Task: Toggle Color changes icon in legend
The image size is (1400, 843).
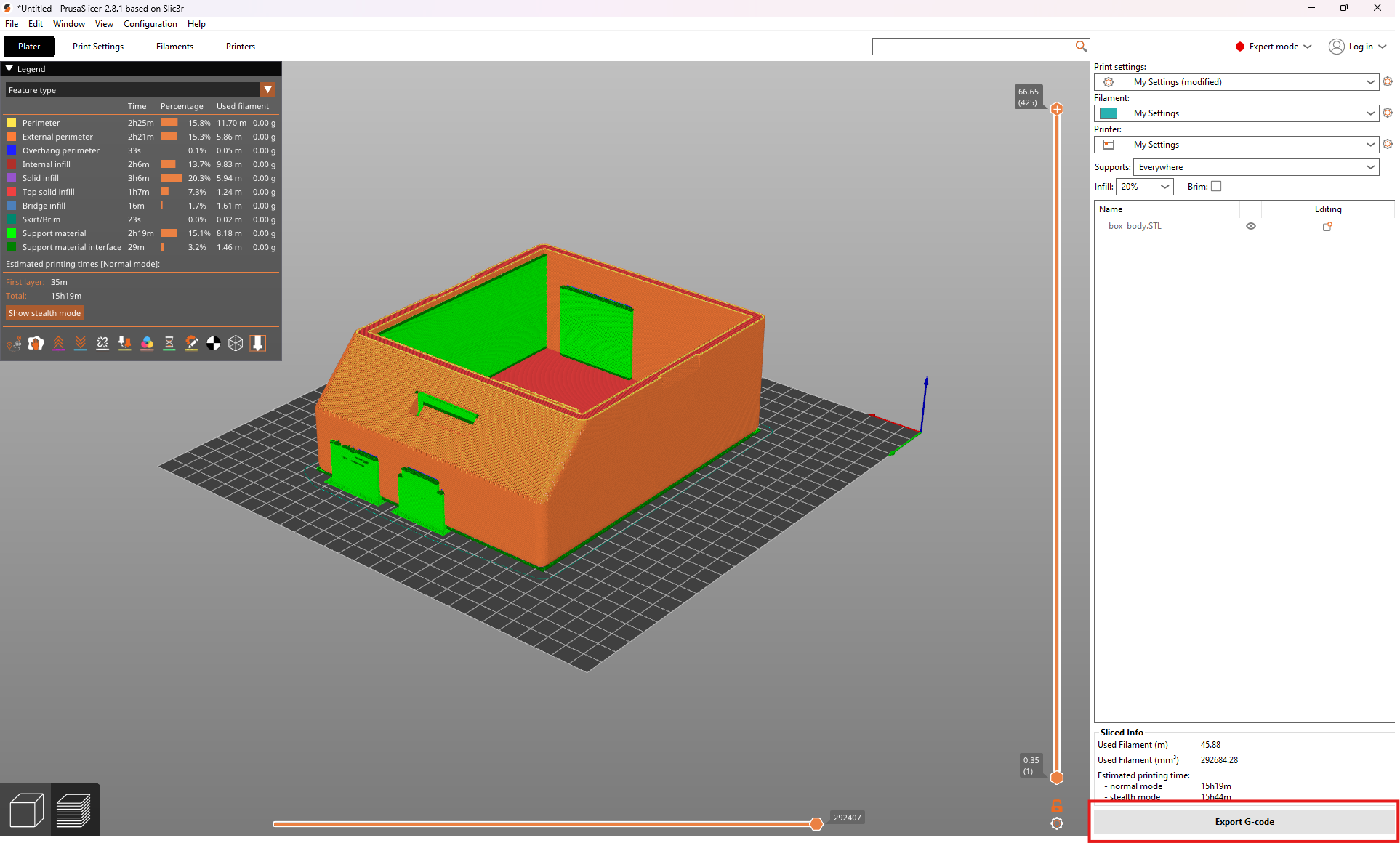Action: (x=147, y=344)
